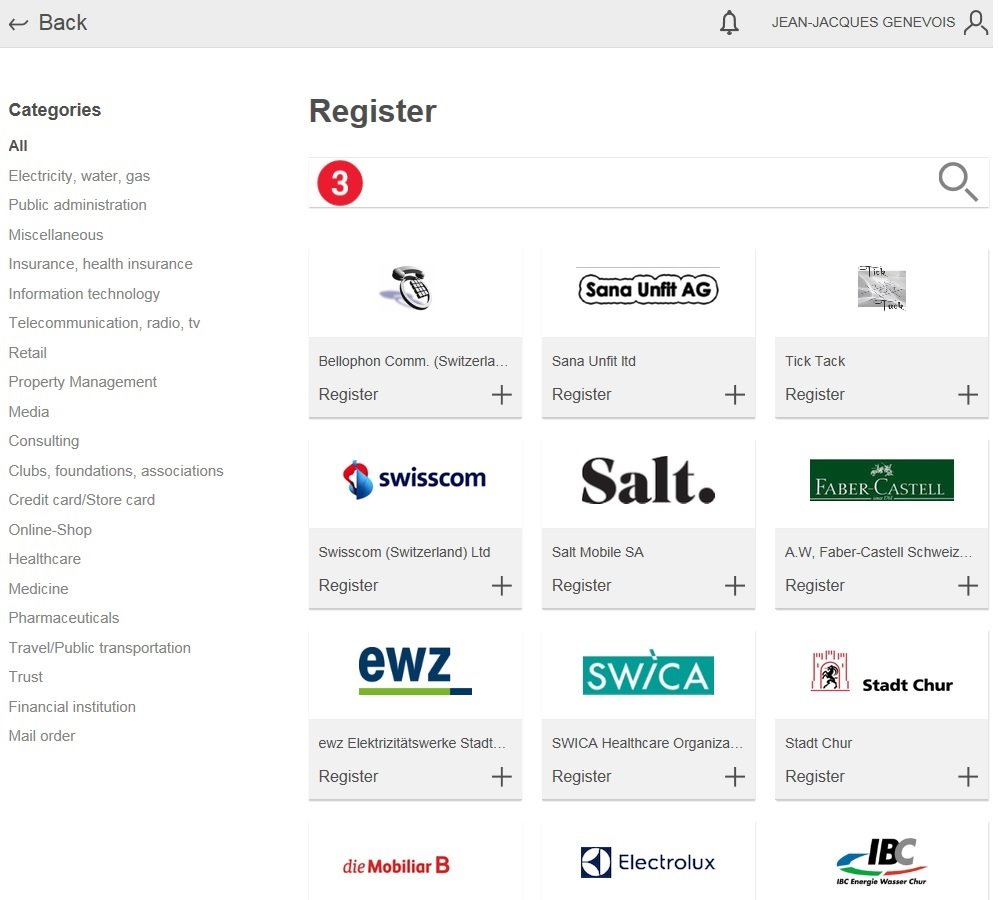Add Tick Tack with plus icon
The width and height of the screenshot is (999, 900).
coord(968,395)
